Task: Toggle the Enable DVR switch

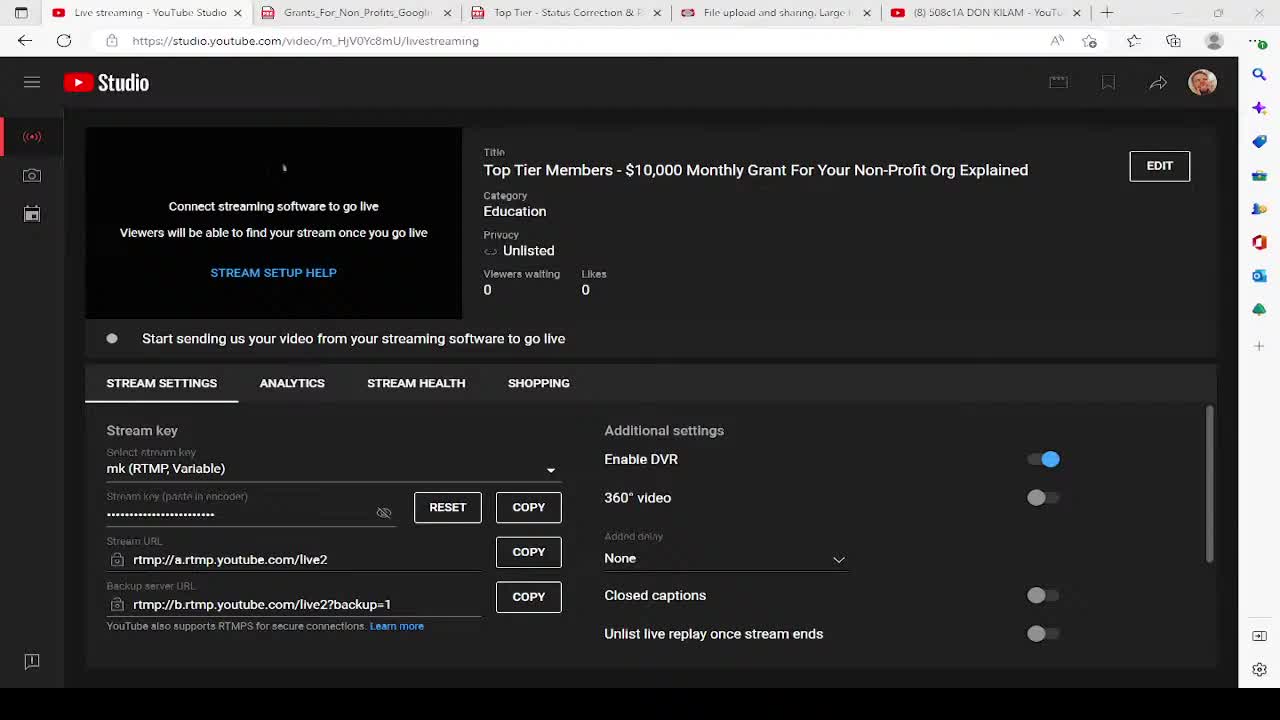Action: tap(1043, 459)
